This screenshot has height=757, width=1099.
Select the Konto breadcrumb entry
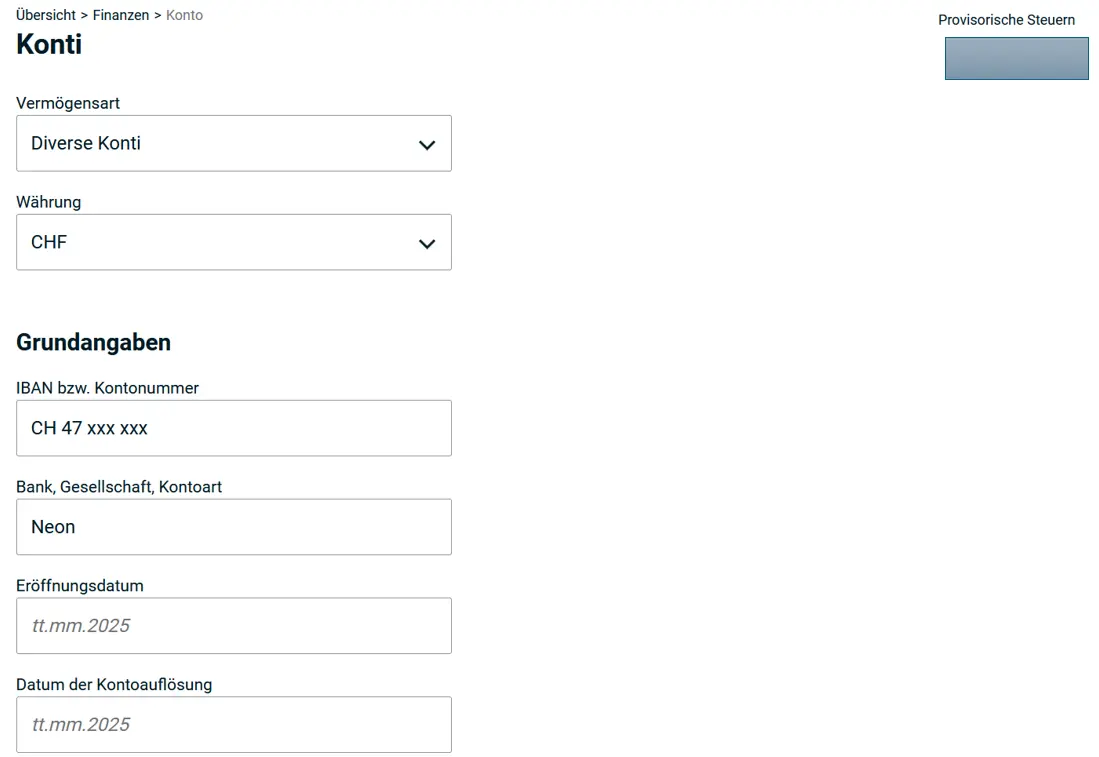(x=184, y=15)
